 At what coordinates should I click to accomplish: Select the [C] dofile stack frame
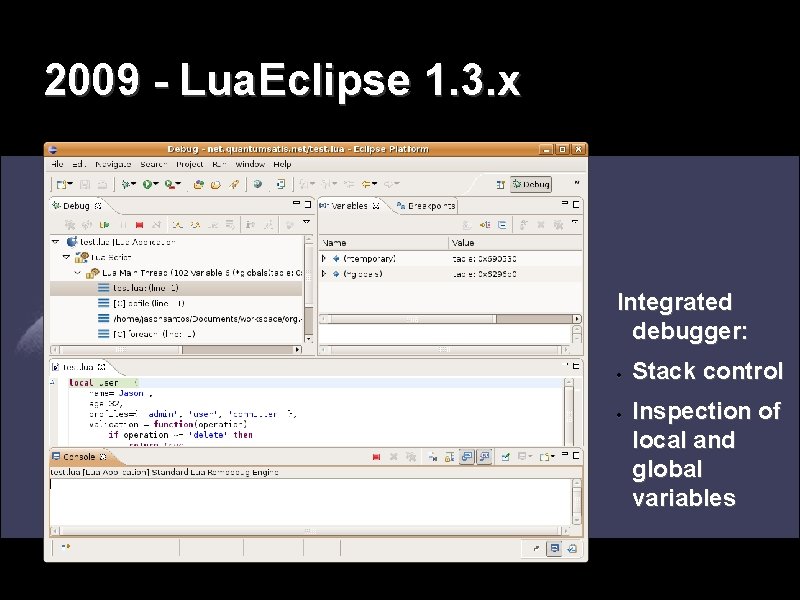(x=176, y=304)
